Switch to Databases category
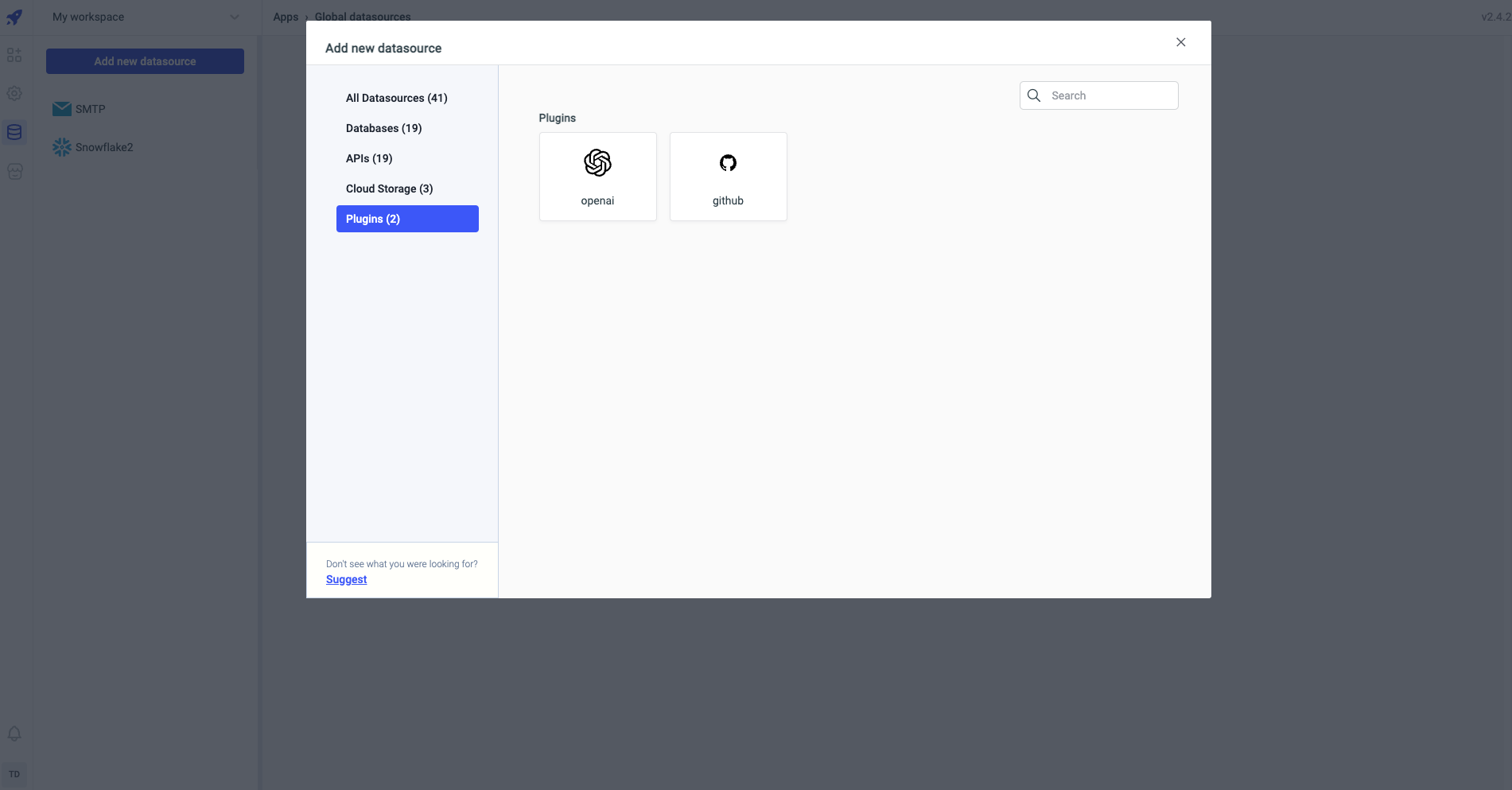Image resolution: width=1512 pixels, height=790 pixels. pyautogui.click(x=383, y=128)
